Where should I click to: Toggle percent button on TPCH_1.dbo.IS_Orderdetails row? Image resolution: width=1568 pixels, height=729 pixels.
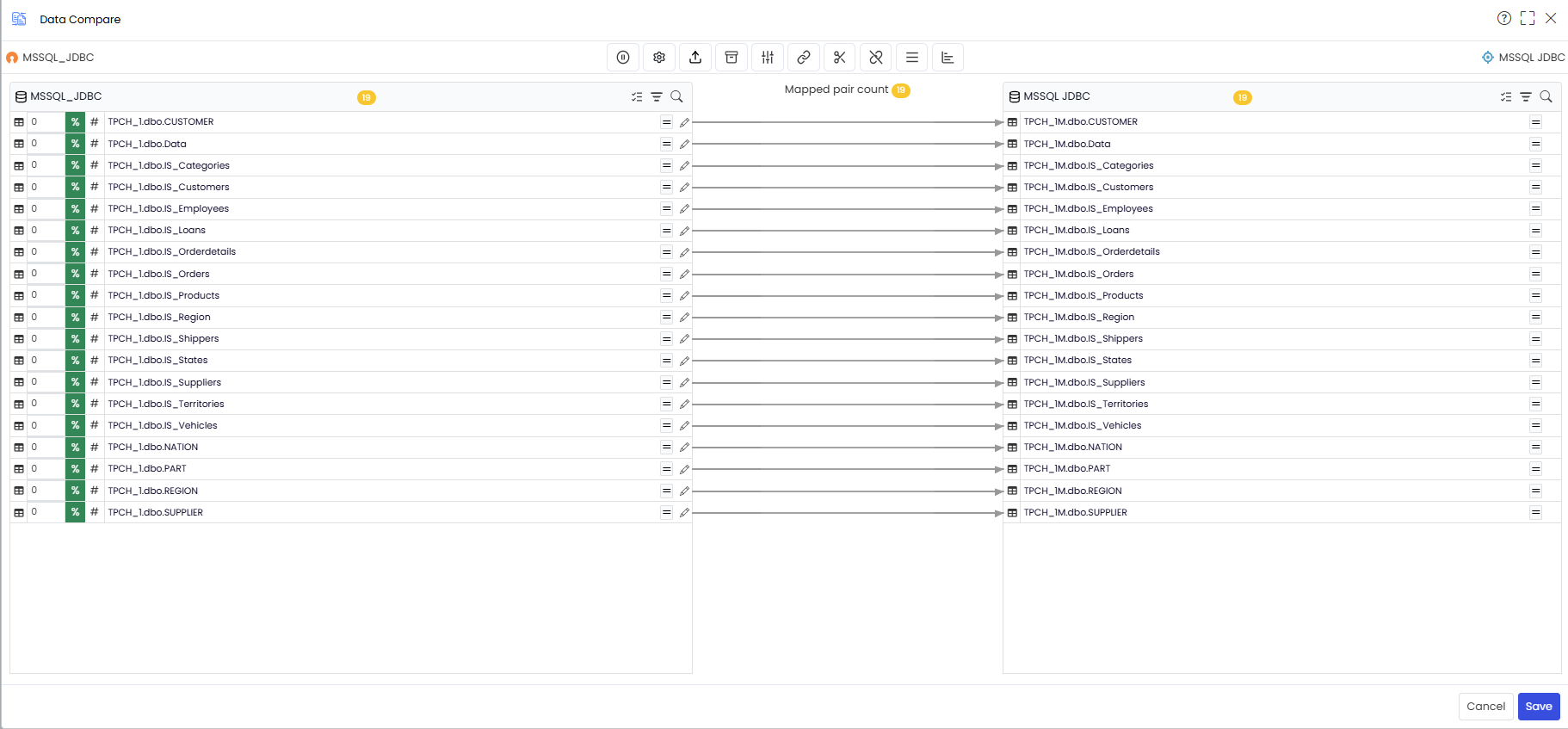pyautogui.click(x=76, y=252)
